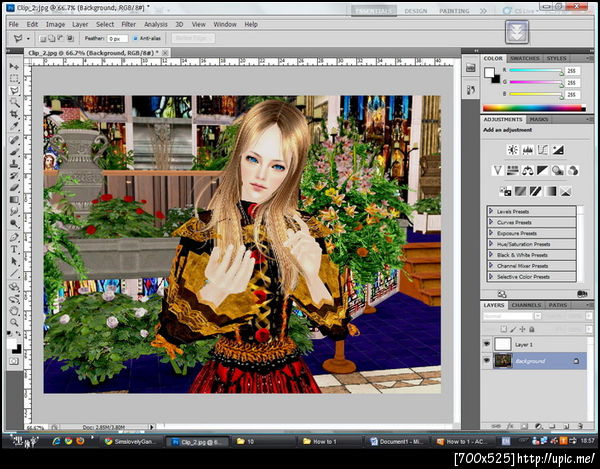
Task: Select the Zoom tool in toolbox
Action: coord(14,322)
